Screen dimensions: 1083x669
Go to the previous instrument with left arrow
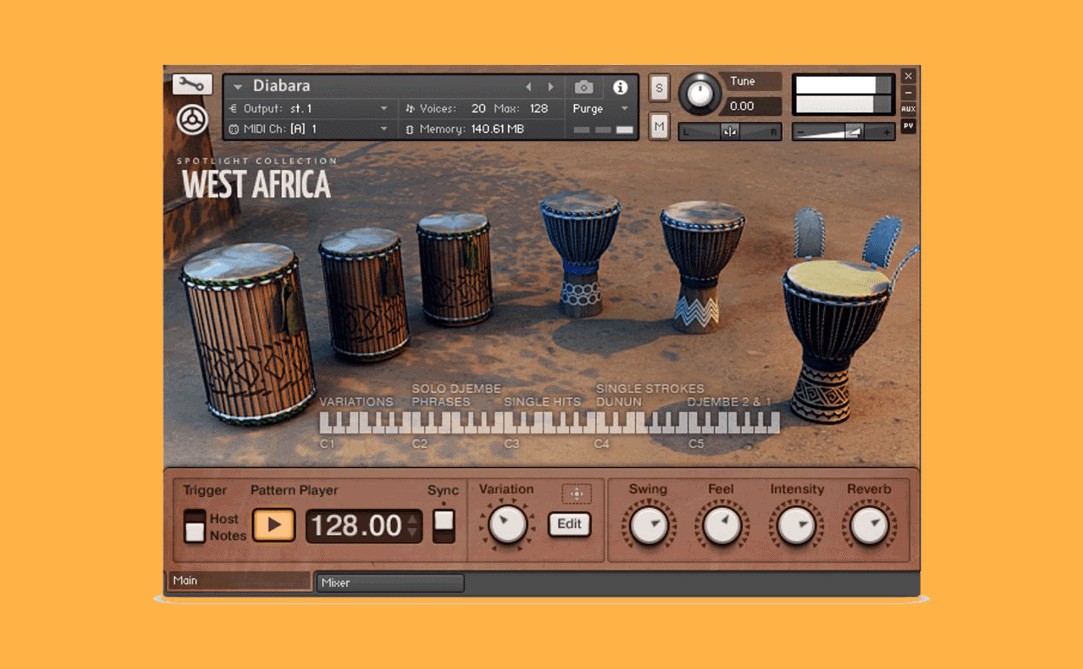(x=529, y=88)
